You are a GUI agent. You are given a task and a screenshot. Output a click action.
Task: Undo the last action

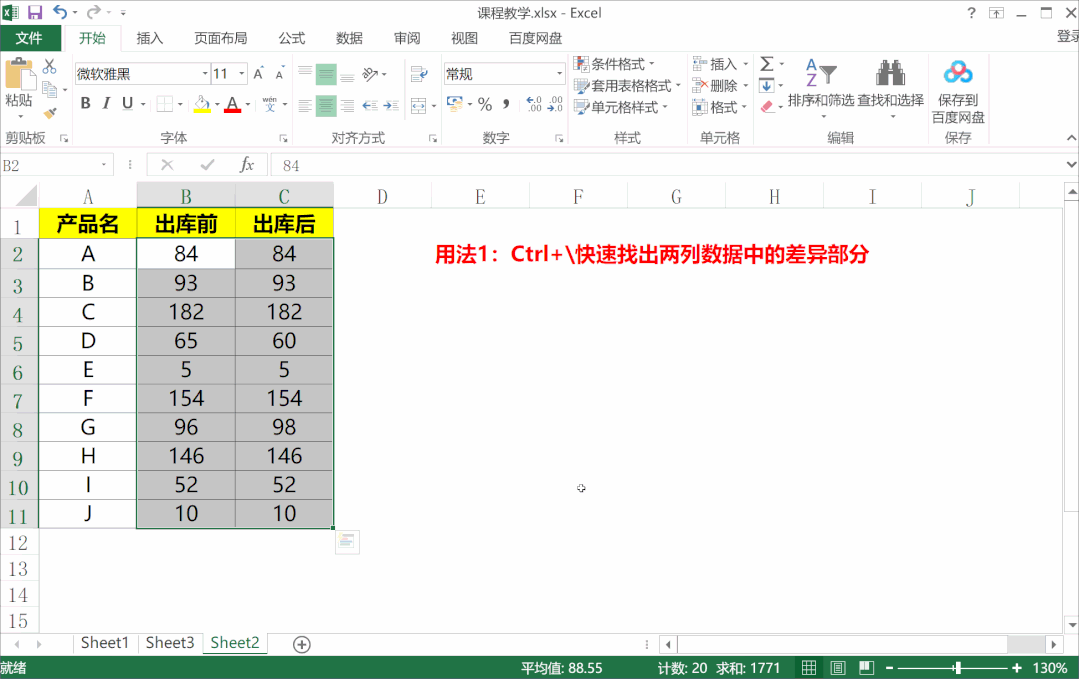(60, 12)
